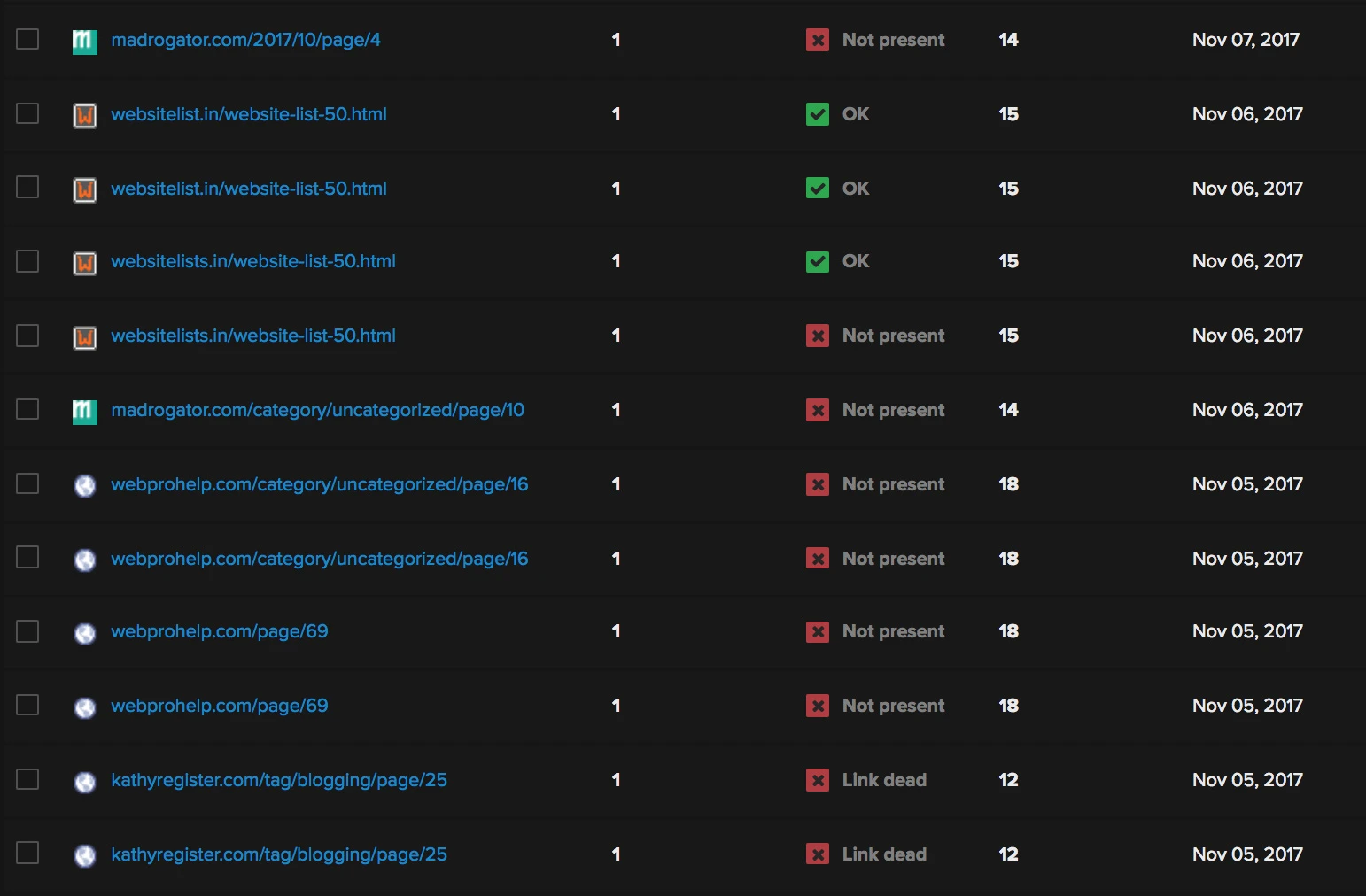The image size is (1366, 896).
Task: Open the websitelist.in/website-list-50.html link
Action: [x=249, y=114]
